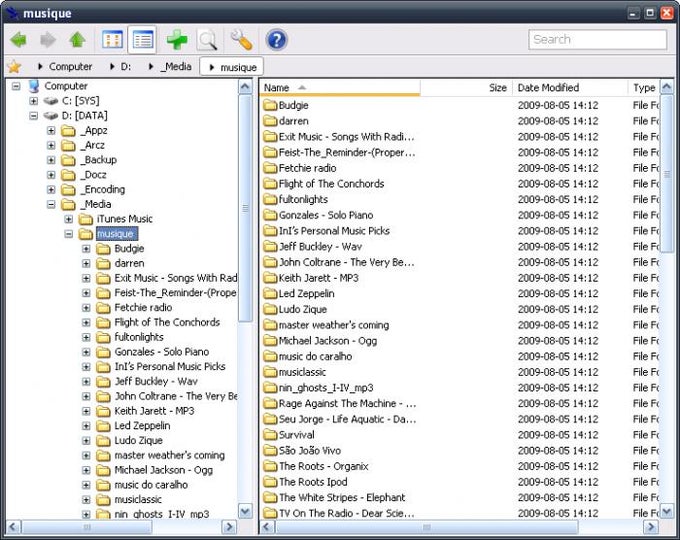Select 'The White Stripes - Elephant' in list
Viewport: 680px width, 540px height.
point(342,497)
